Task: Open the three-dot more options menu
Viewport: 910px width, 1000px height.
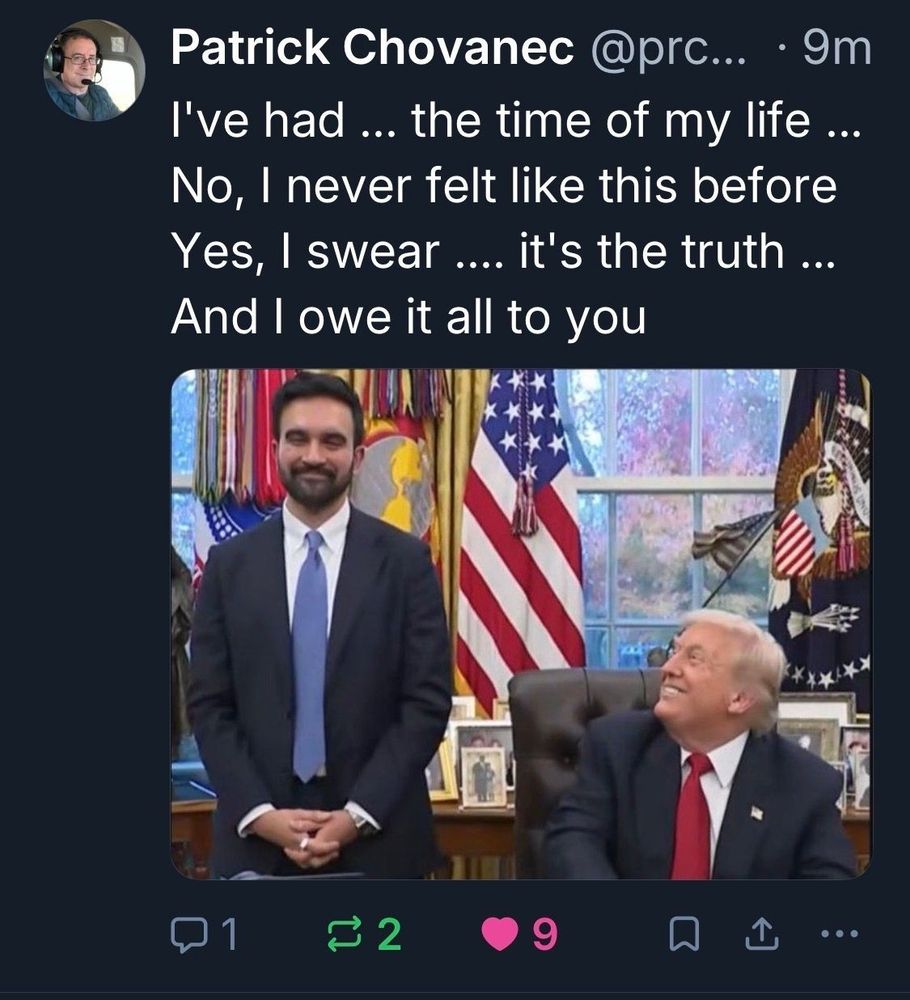Action: (838, 935)
